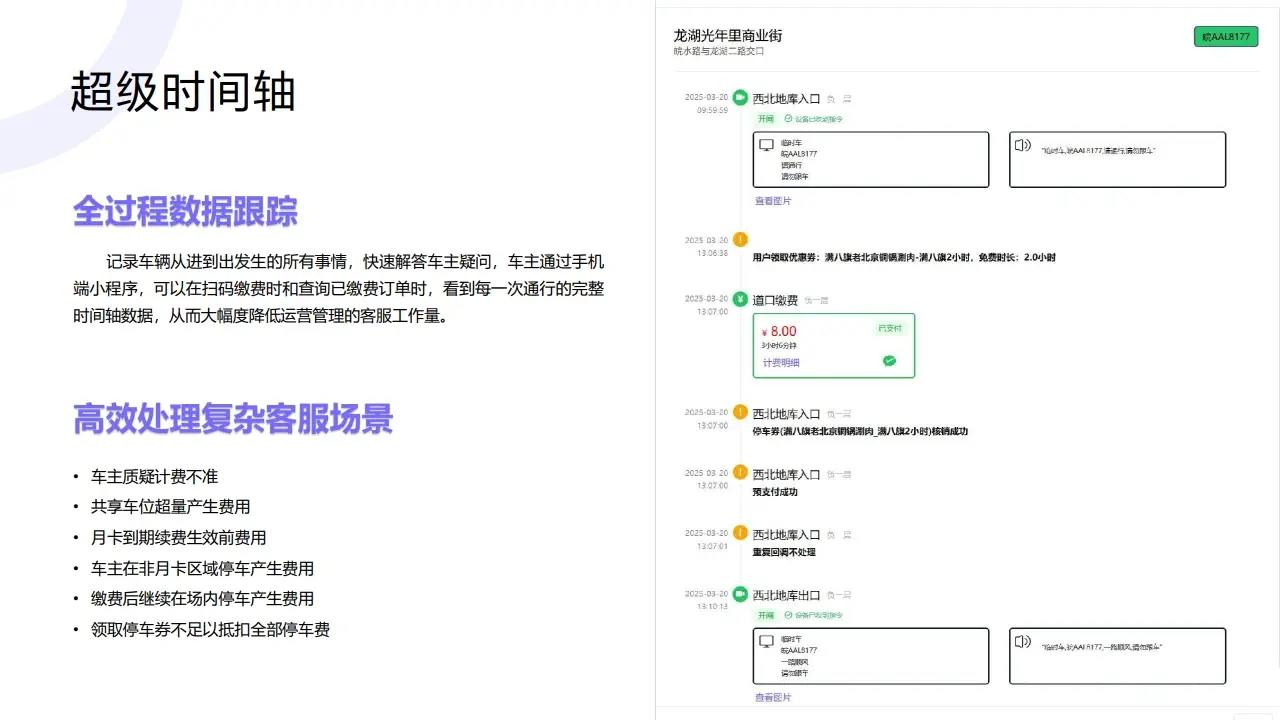Click the yellow marker on 预支付成功 event
Viewport: 1280px width, 720px height.
pos(739,472)
